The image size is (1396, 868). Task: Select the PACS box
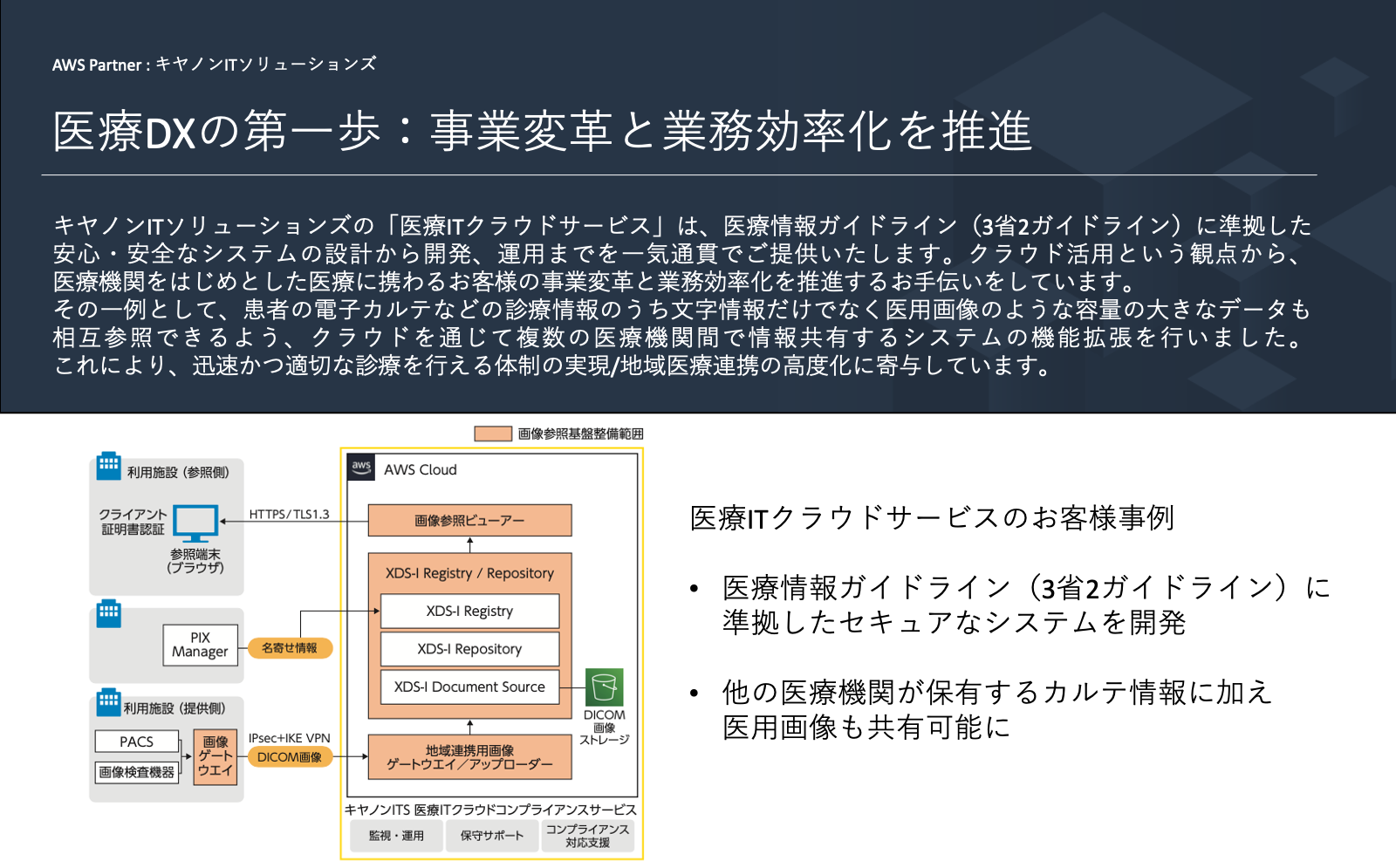pyautogui.click(x=136, y=742)
